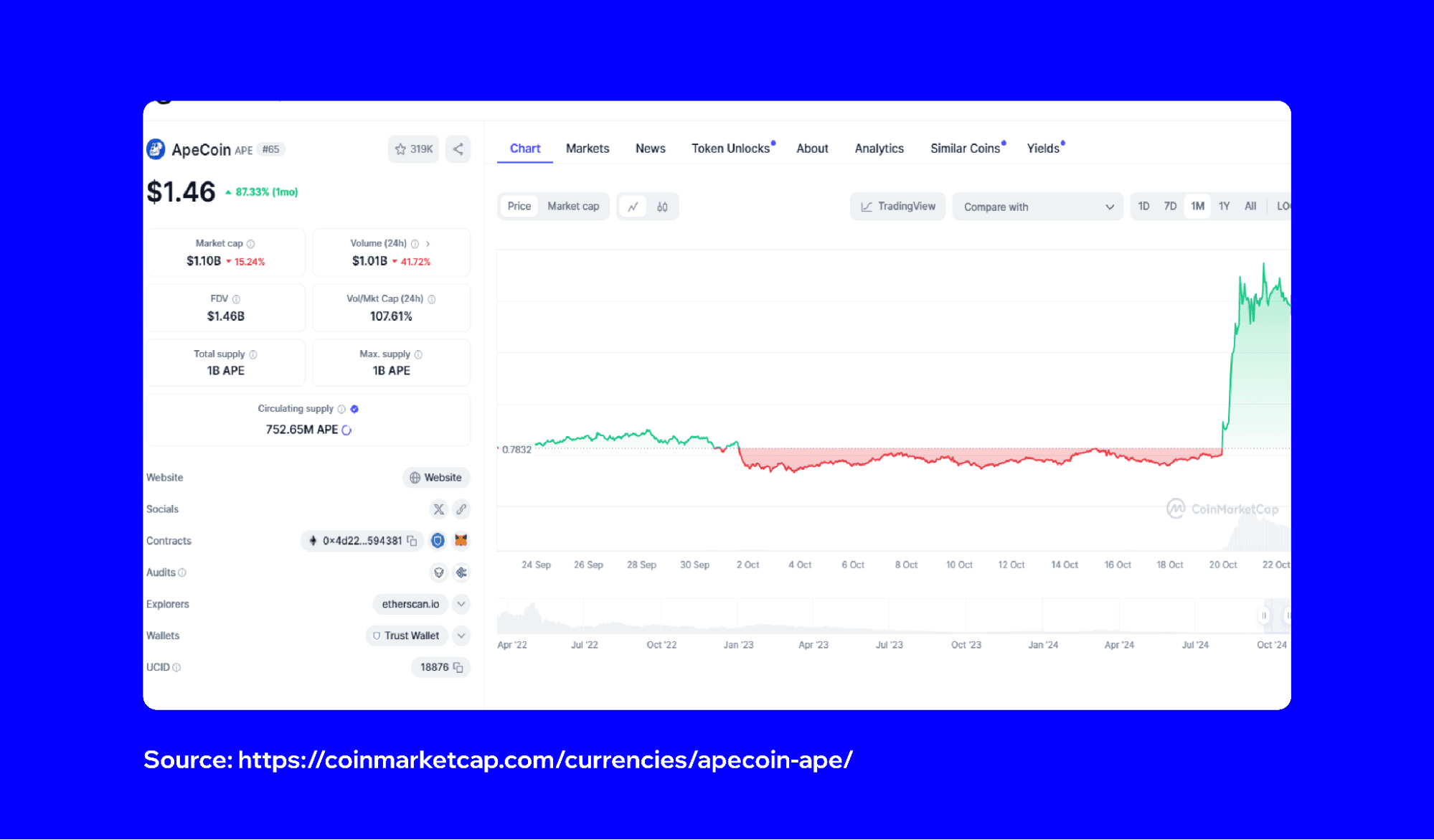The image size is (1434, 840).
Task: Click the share icon for ApeCoin
Action: coord(457,149)
